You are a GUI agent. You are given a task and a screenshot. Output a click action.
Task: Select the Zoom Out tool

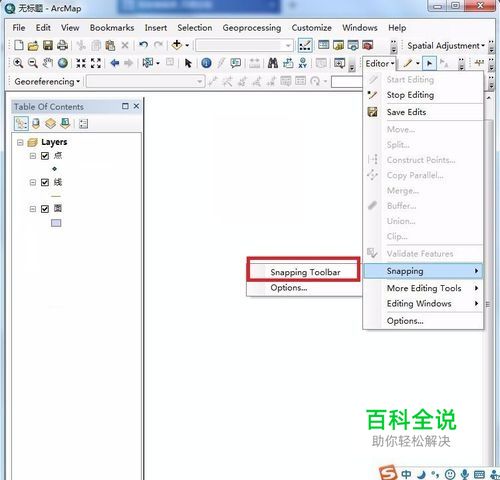pos(33,63)
